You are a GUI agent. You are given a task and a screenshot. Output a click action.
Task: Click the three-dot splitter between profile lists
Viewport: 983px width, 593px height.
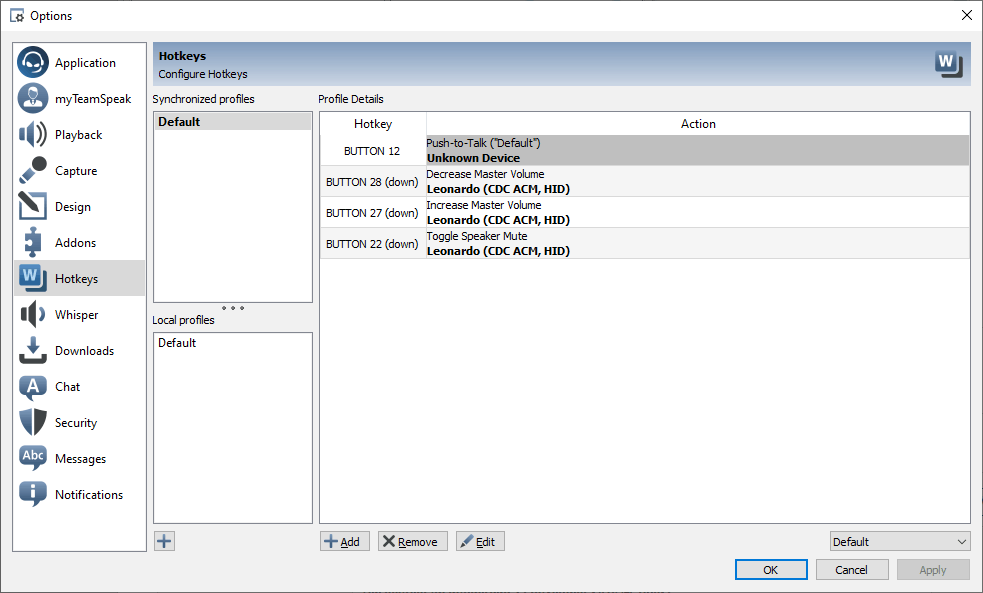tap(233, 308)
